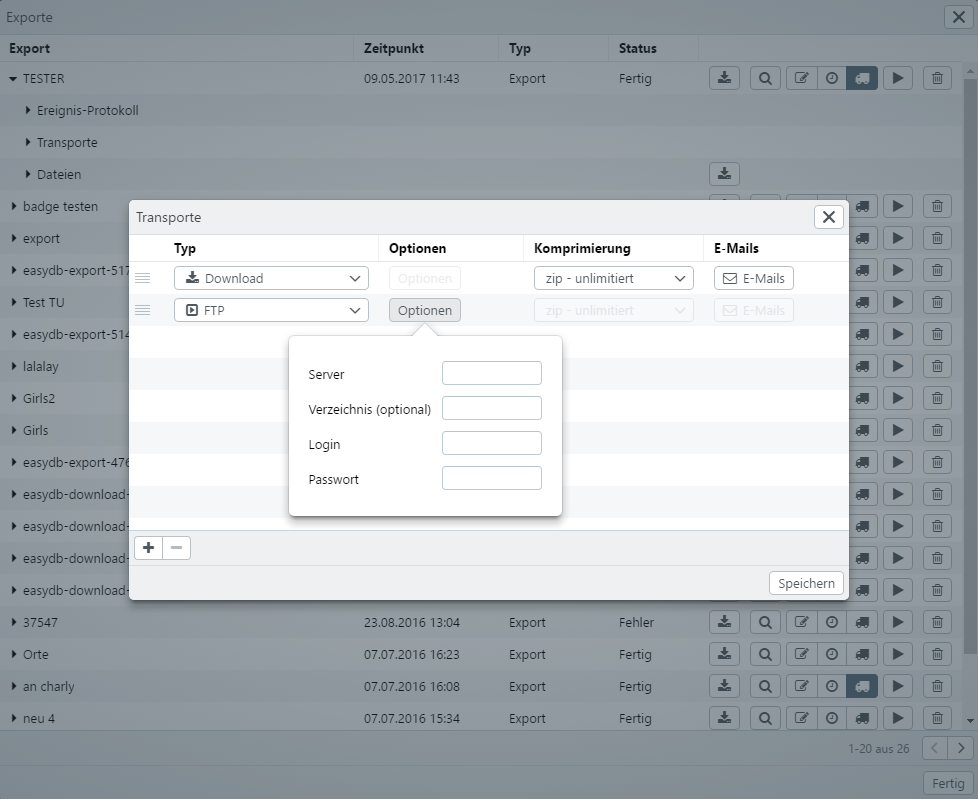
Task: Click the play icon in Orte row
Action: tap(898, 654)
